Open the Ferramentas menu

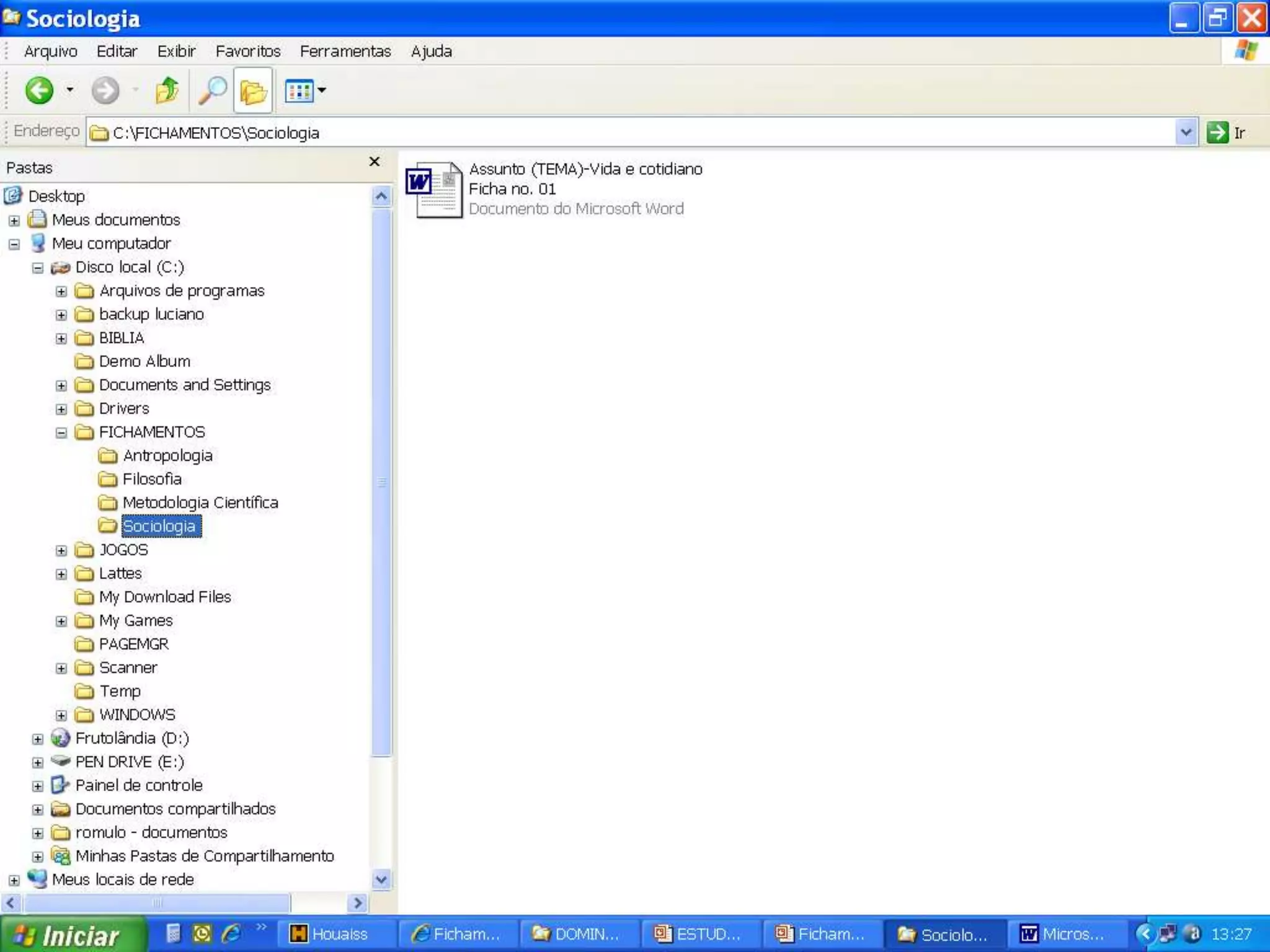[345, 51]
